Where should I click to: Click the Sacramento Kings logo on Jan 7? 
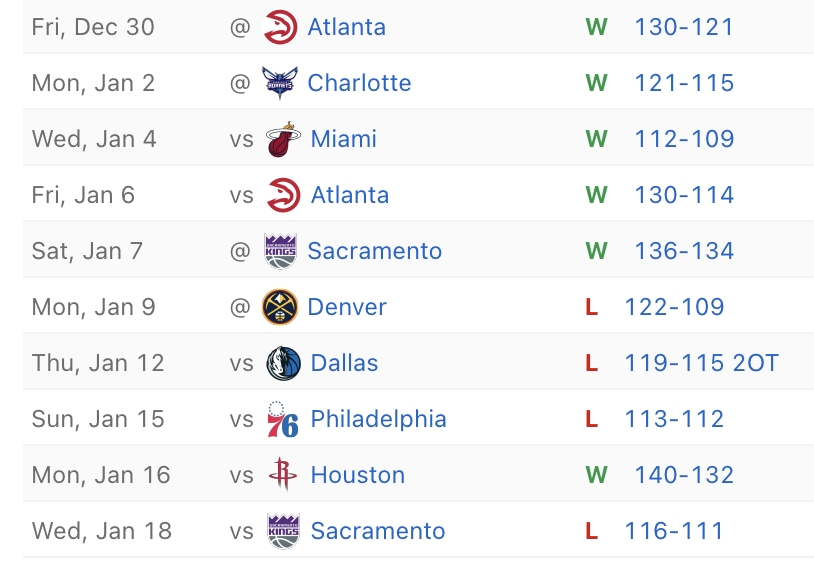click(x=280, y=251)
